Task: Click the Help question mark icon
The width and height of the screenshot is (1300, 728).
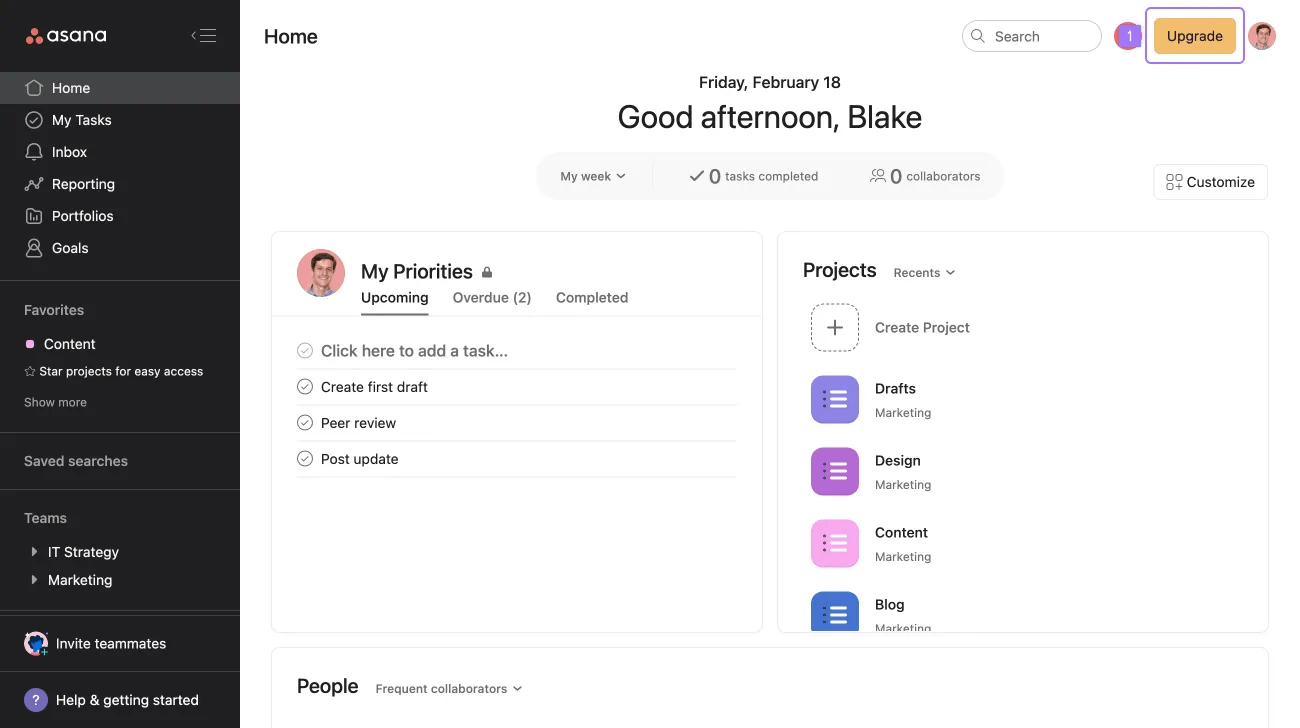Action: point(36,700)
